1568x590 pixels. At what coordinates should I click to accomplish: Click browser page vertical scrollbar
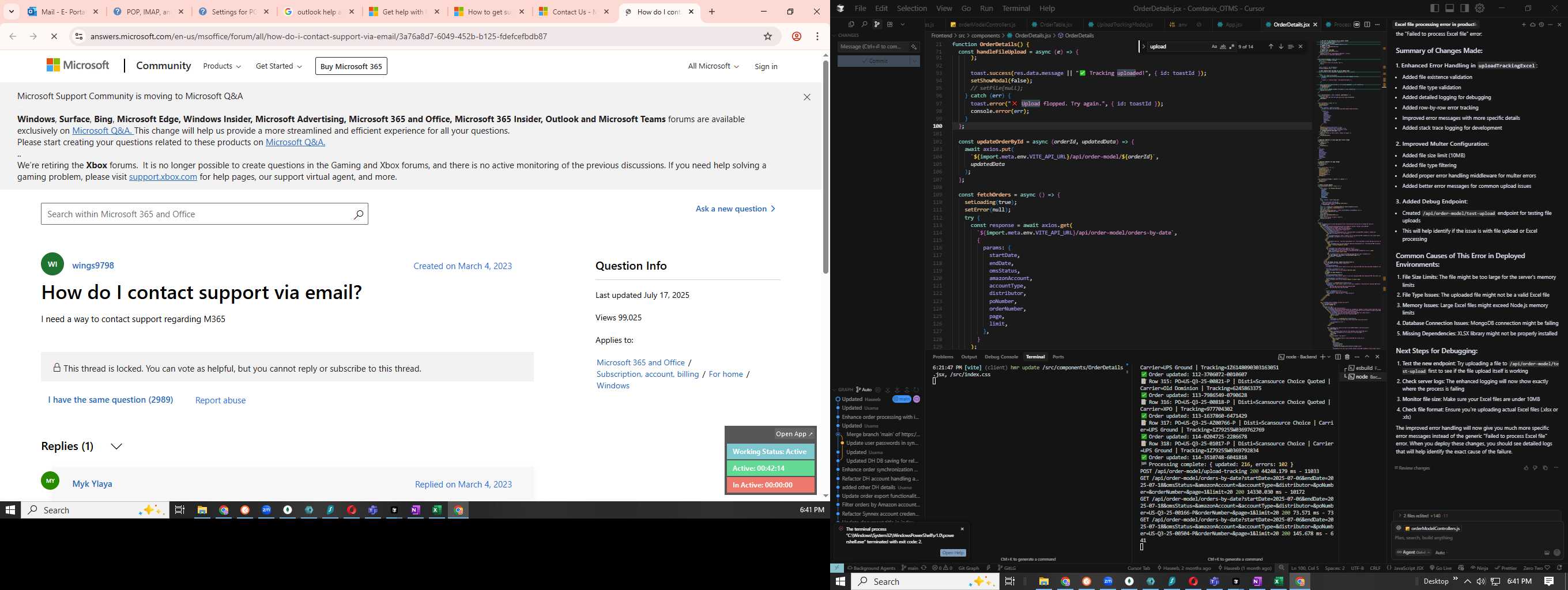826,167
